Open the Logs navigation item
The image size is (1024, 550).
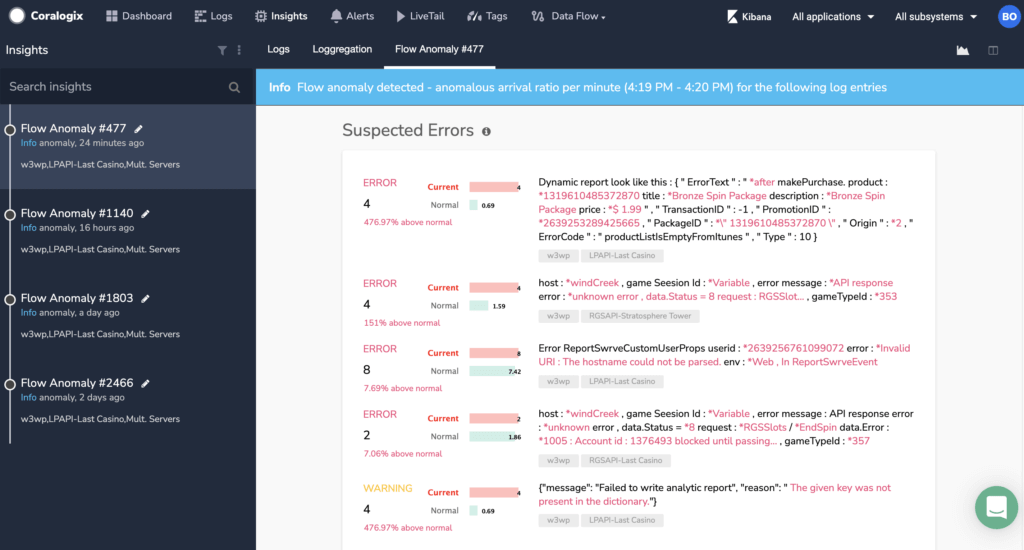click(x=214, y=16)
